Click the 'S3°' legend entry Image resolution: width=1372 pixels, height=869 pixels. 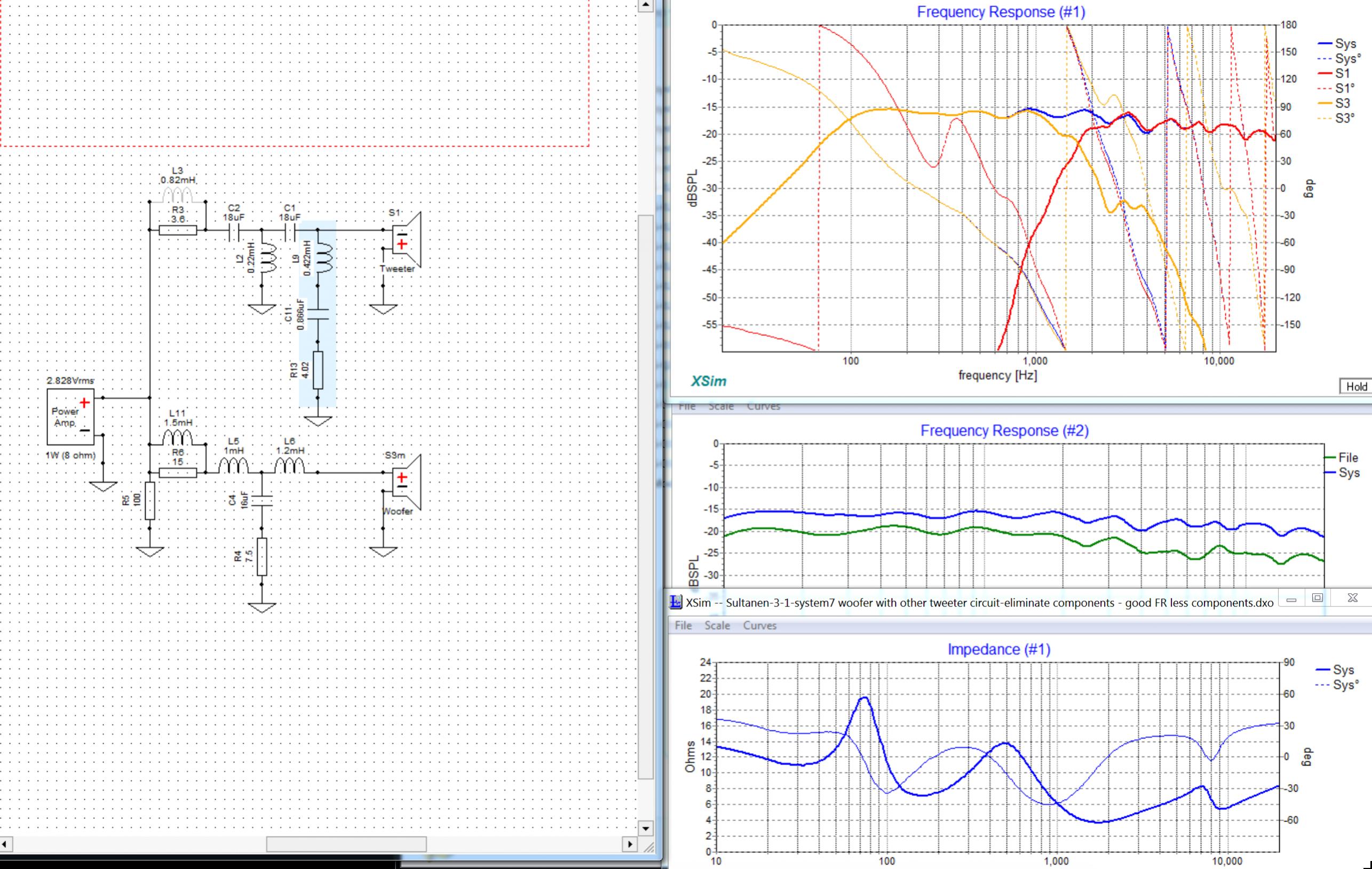point(1337,118)
